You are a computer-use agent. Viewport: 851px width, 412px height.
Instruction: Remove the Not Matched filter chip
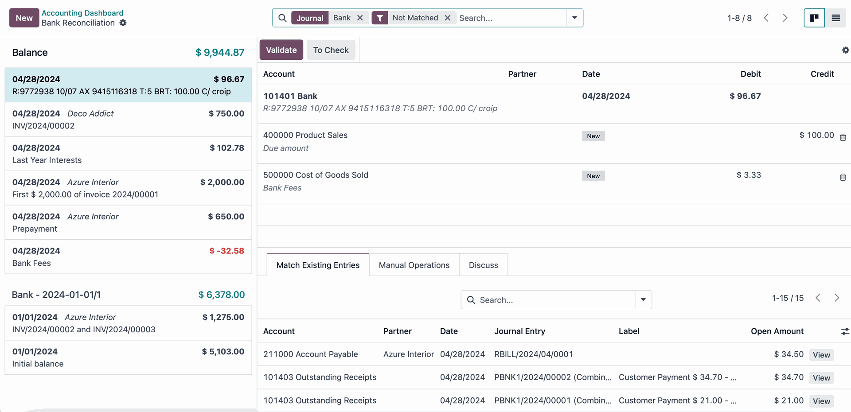point(447,18)
